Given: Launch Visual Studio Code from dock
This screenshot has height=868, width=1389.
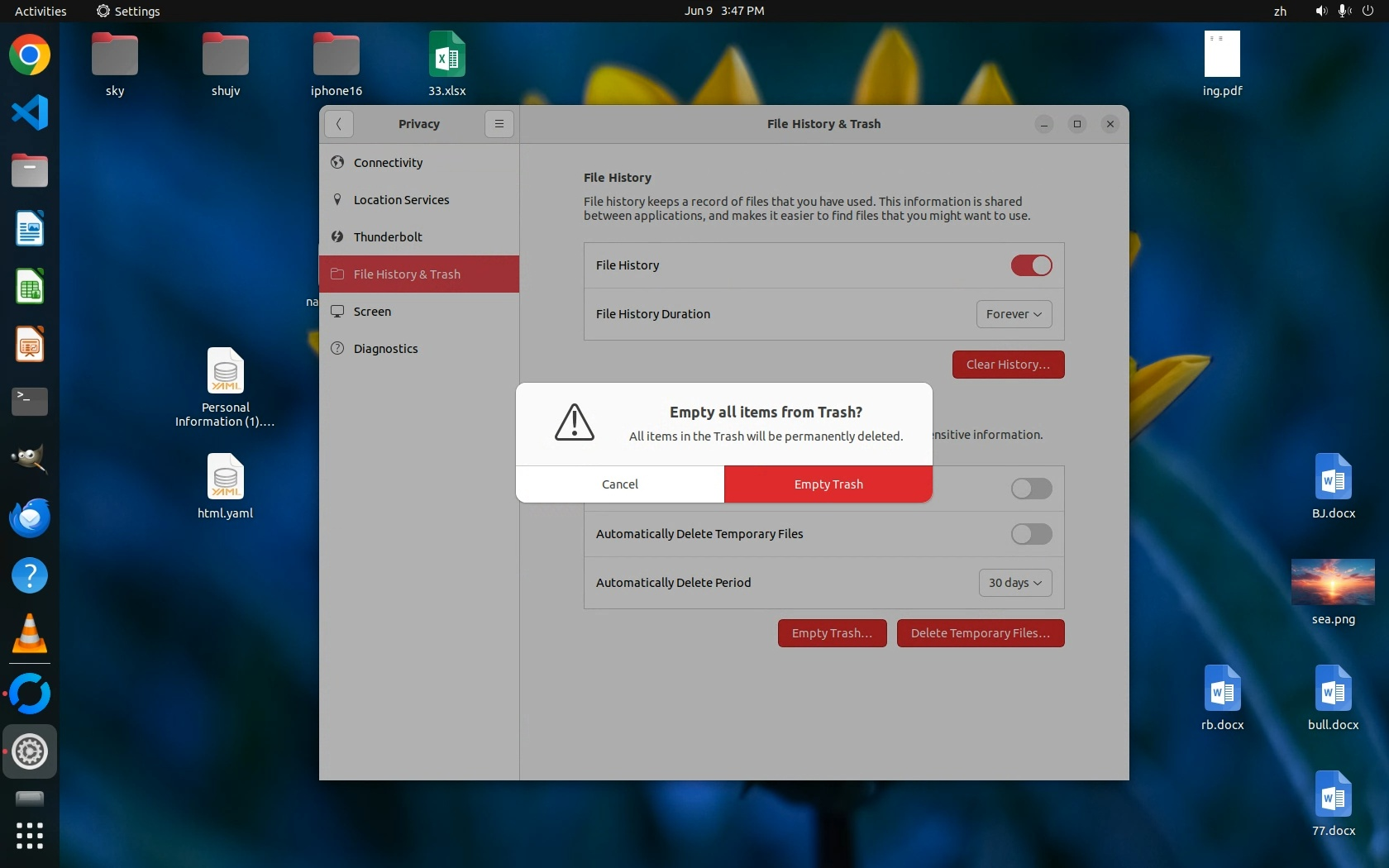Looking at the screenshot, I should coord(30,113).
